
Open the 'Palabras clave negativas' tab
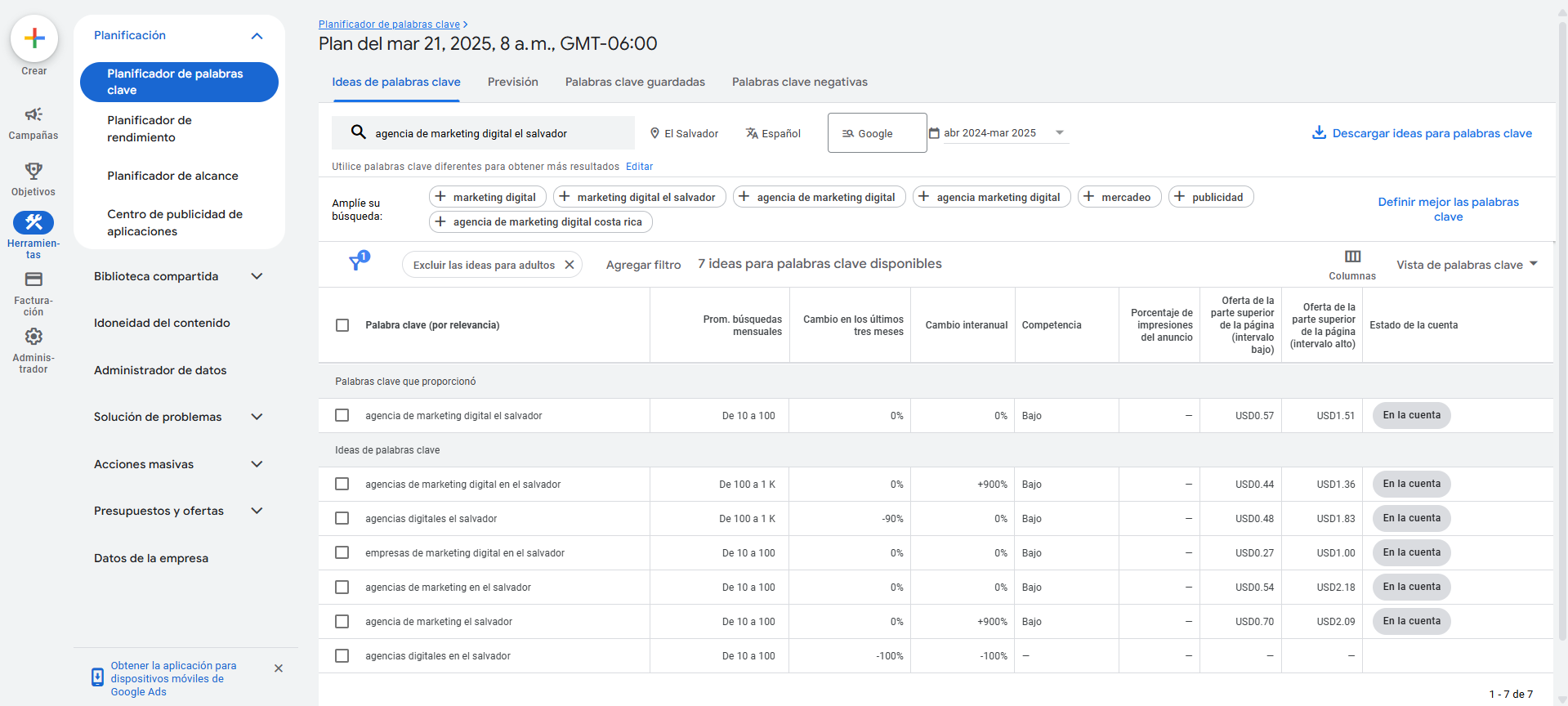coord(799,82)
